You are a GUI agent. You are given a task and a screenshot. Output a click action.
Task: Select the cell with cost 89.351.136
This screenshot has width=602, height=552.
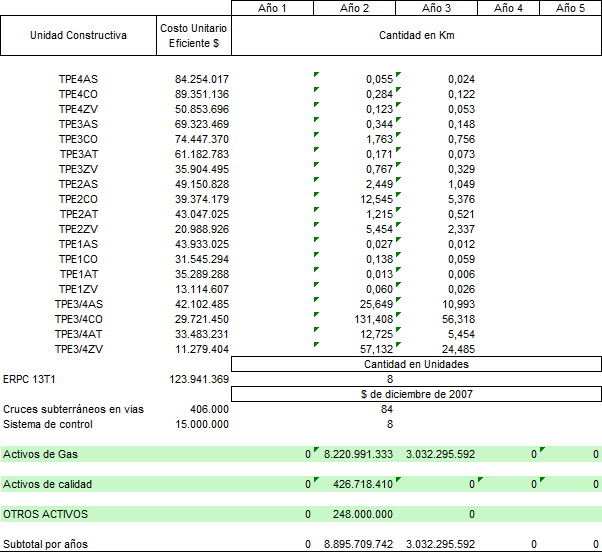(201, 95)
